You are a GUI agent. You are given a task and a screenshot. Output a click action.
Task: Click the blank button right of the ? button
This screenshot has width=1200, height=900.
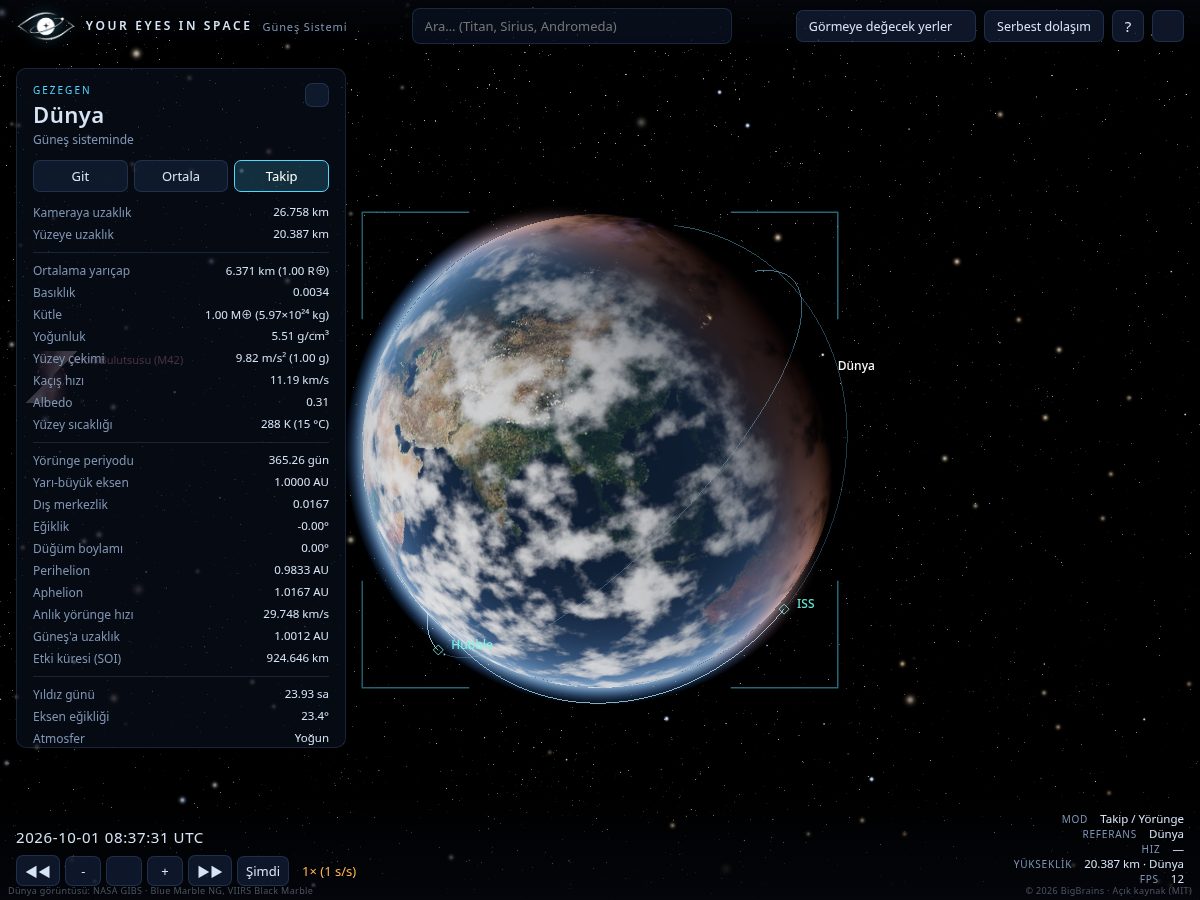[x=1168, y=26]
